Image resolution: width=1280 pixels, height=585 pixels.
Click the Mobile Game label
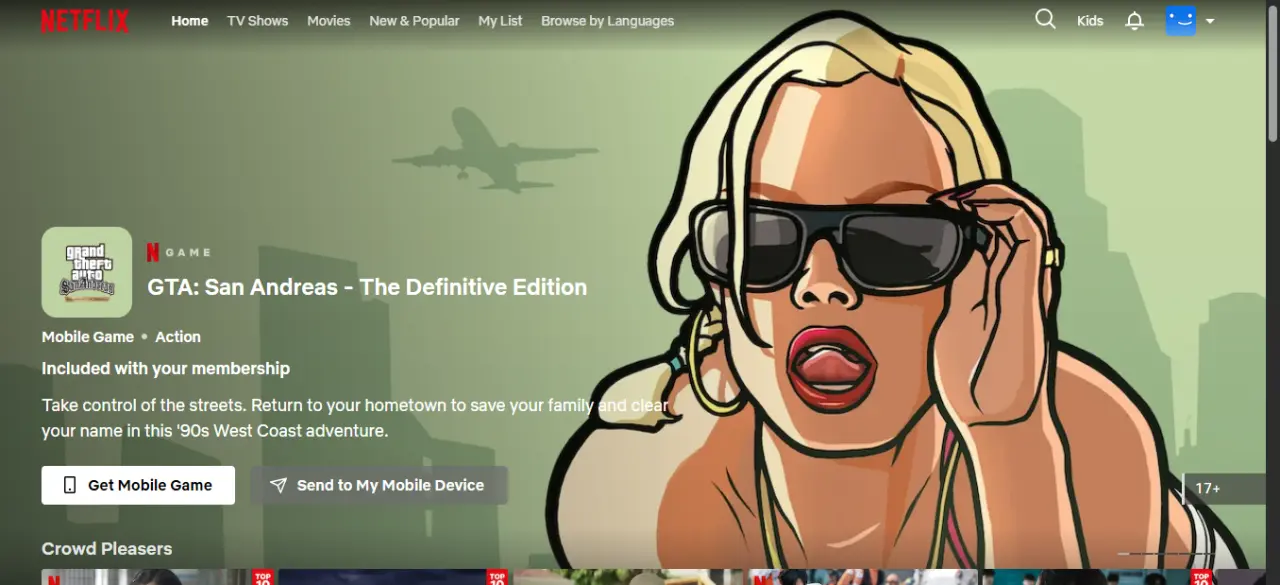(88, 337)
